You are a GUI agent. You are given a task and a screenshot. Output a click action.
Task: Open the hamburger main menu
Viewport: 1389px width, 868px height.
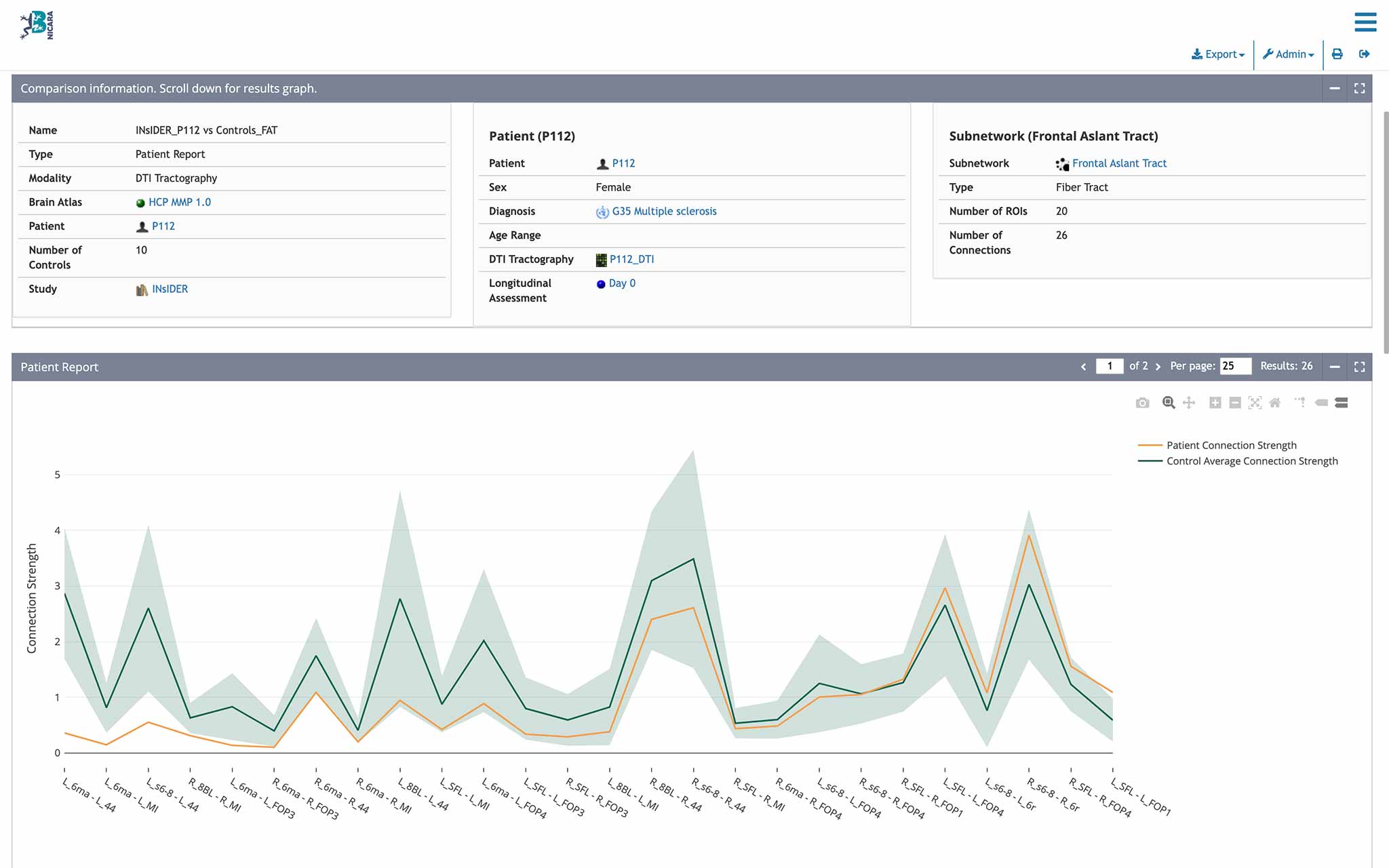coord(1365,22)
